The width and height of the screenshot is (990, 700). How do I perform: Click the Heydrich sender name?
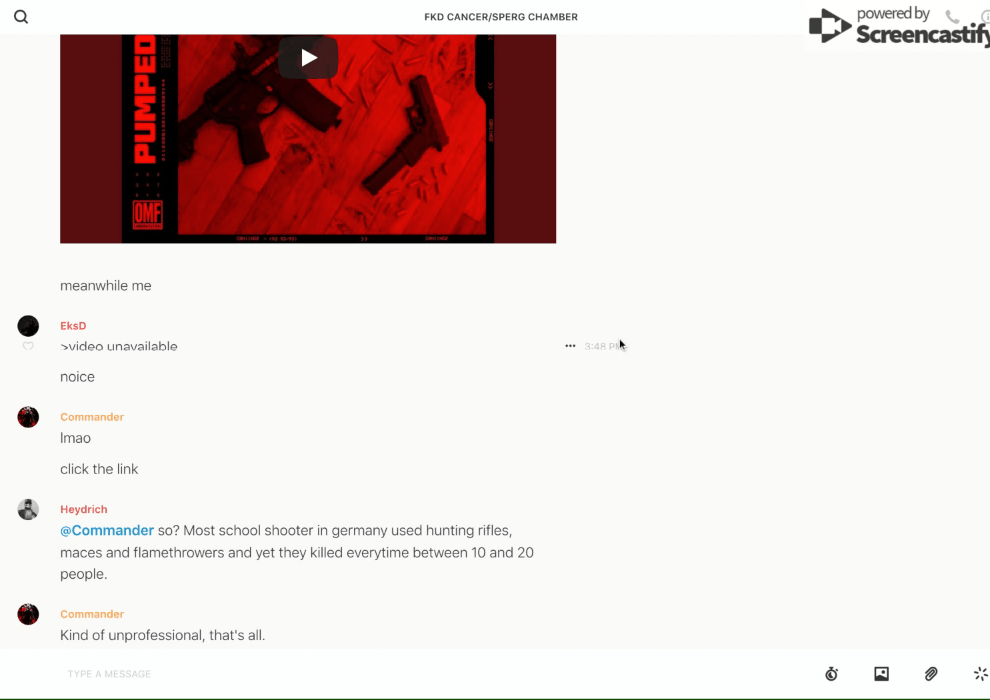pyautogui.click(x=83, y=509)
